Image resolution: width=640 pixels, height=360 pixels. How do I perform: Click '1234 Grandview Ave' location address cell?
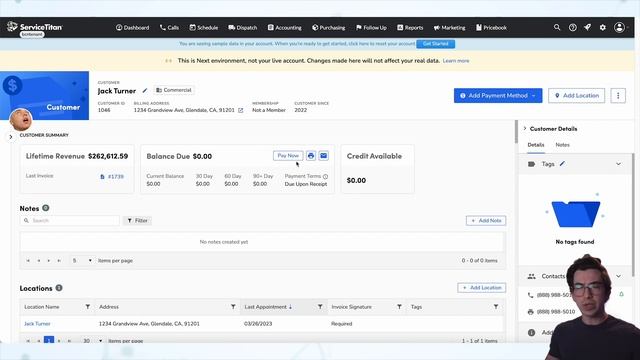point(149,324)
